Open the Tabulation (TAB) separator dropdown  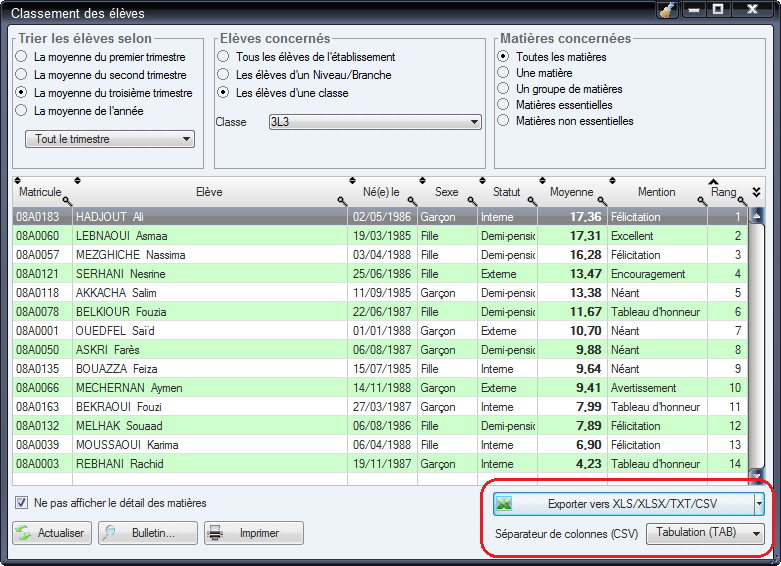tap(705, 533)
